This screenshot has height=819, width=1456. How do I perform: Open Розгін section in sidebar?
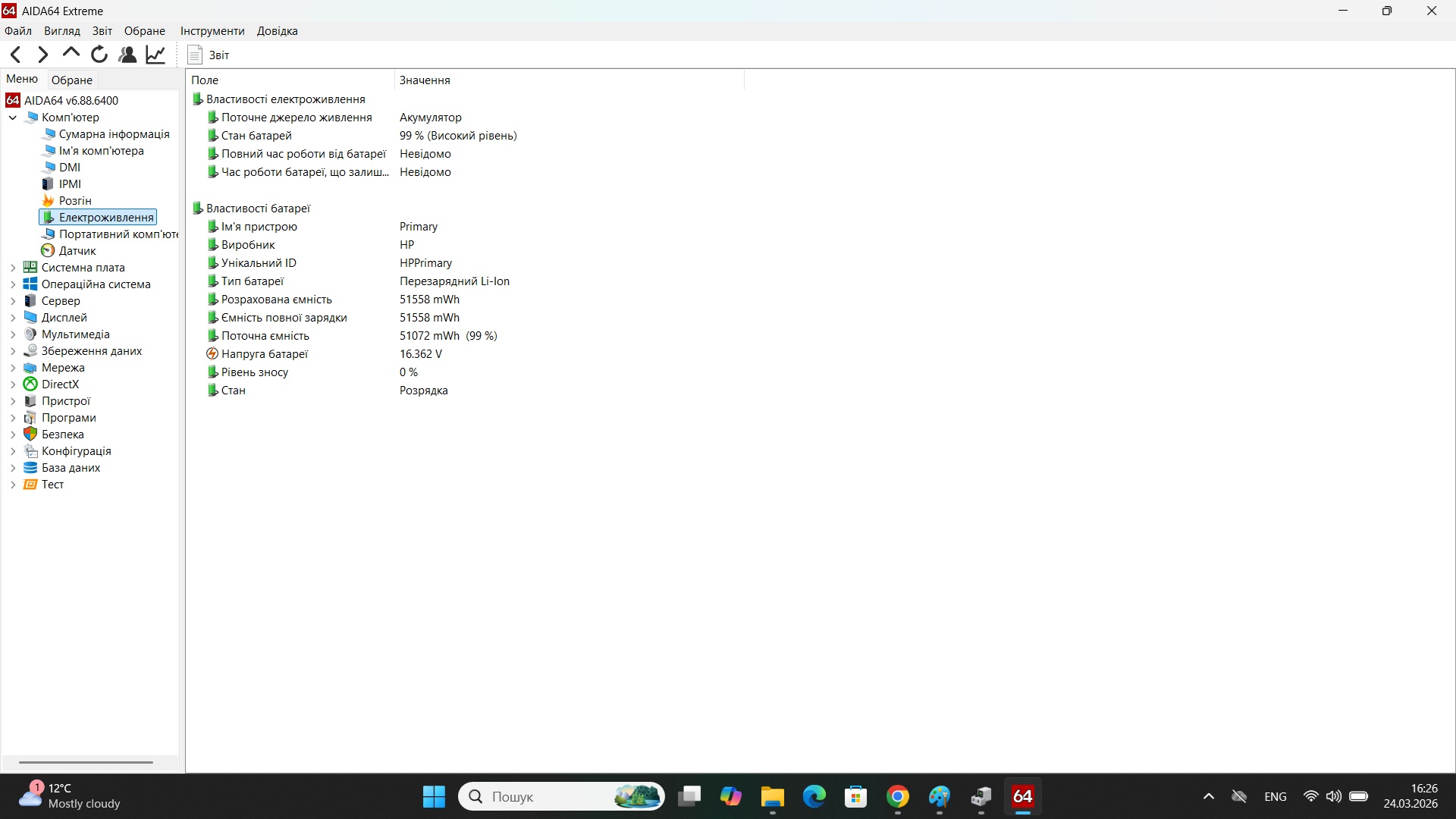click(x=75, y=200)
